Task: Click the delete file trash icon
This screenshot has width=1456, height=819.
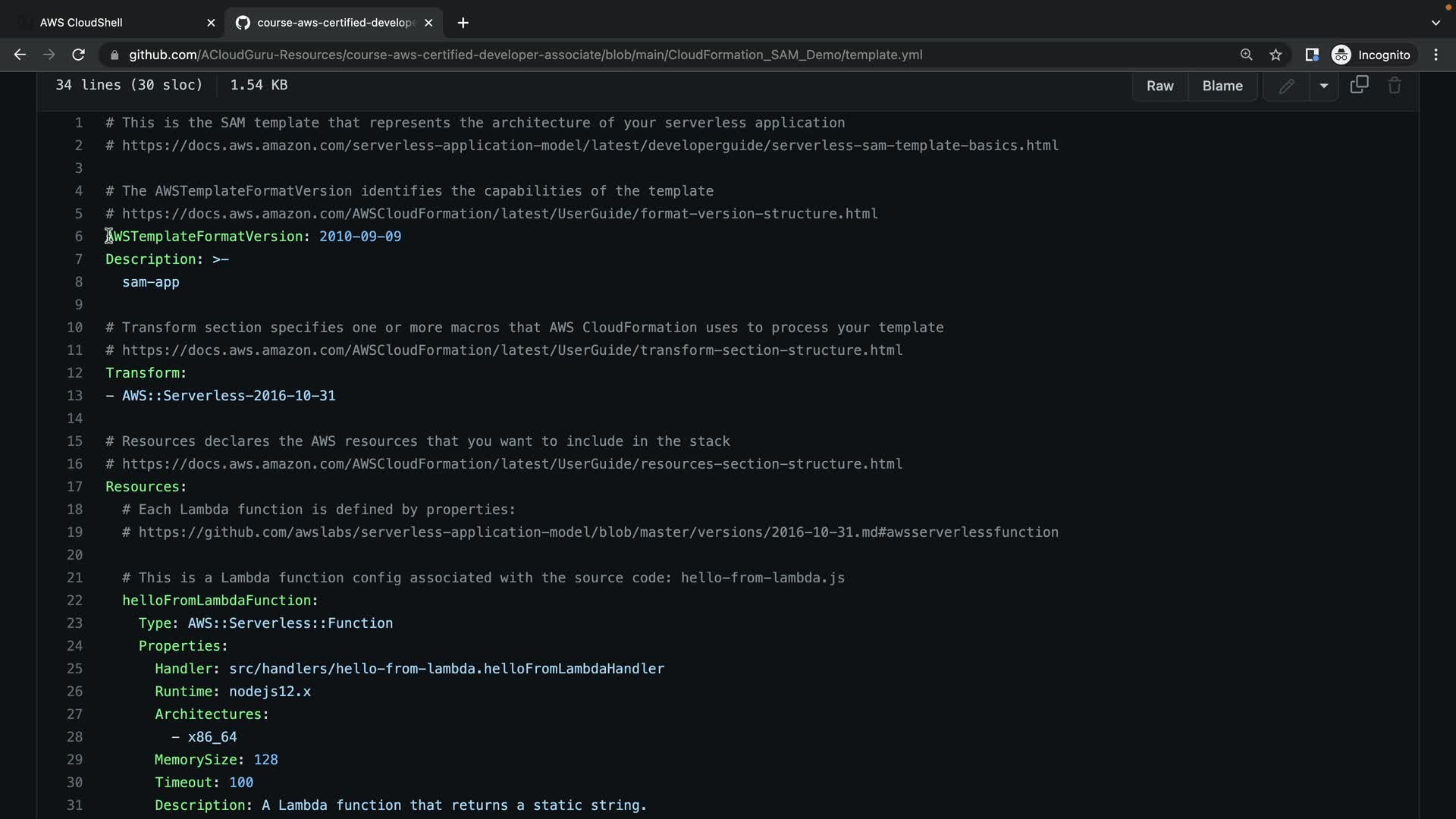Action: coord(1395,86)
